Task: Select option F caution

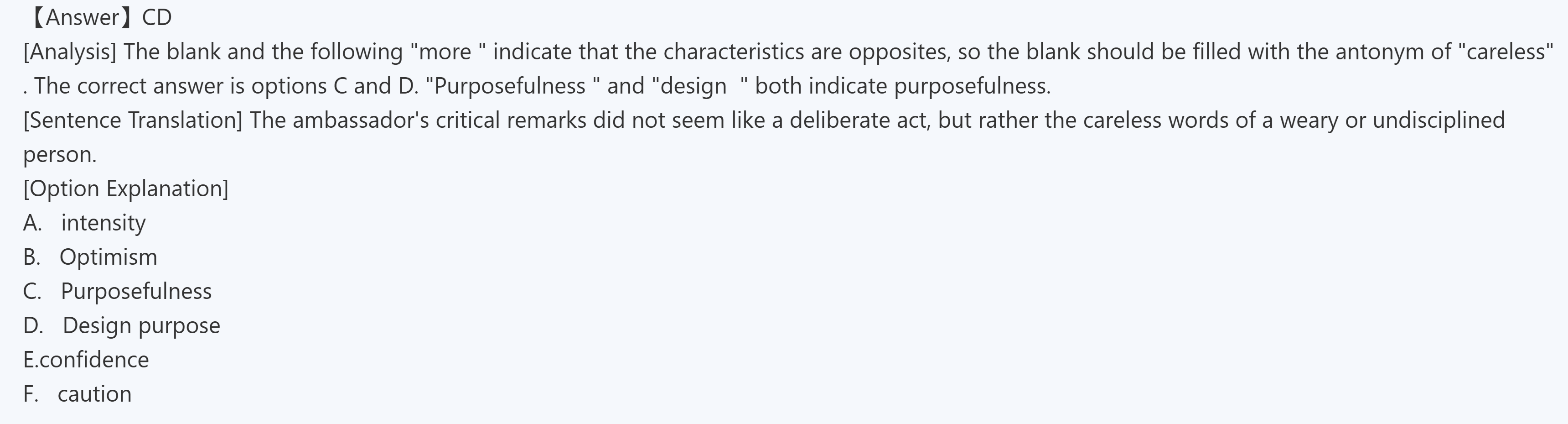Action: click(78, 394)
